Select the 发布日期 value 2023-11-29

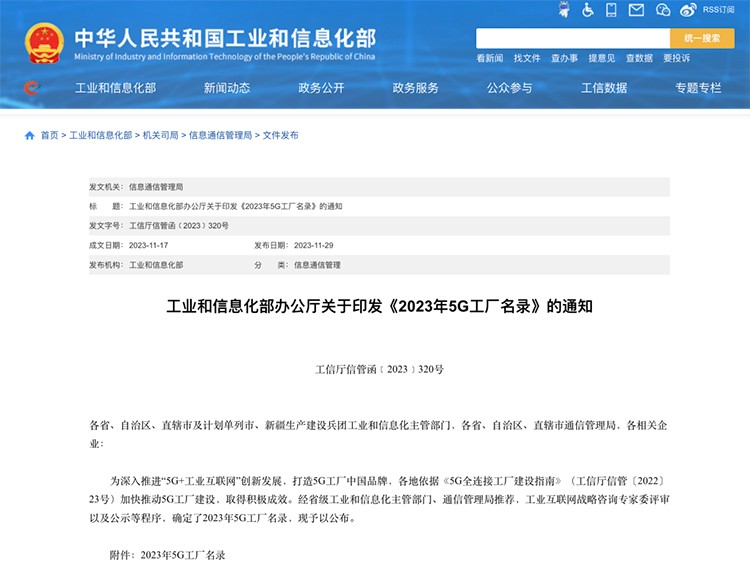(313, 245)
